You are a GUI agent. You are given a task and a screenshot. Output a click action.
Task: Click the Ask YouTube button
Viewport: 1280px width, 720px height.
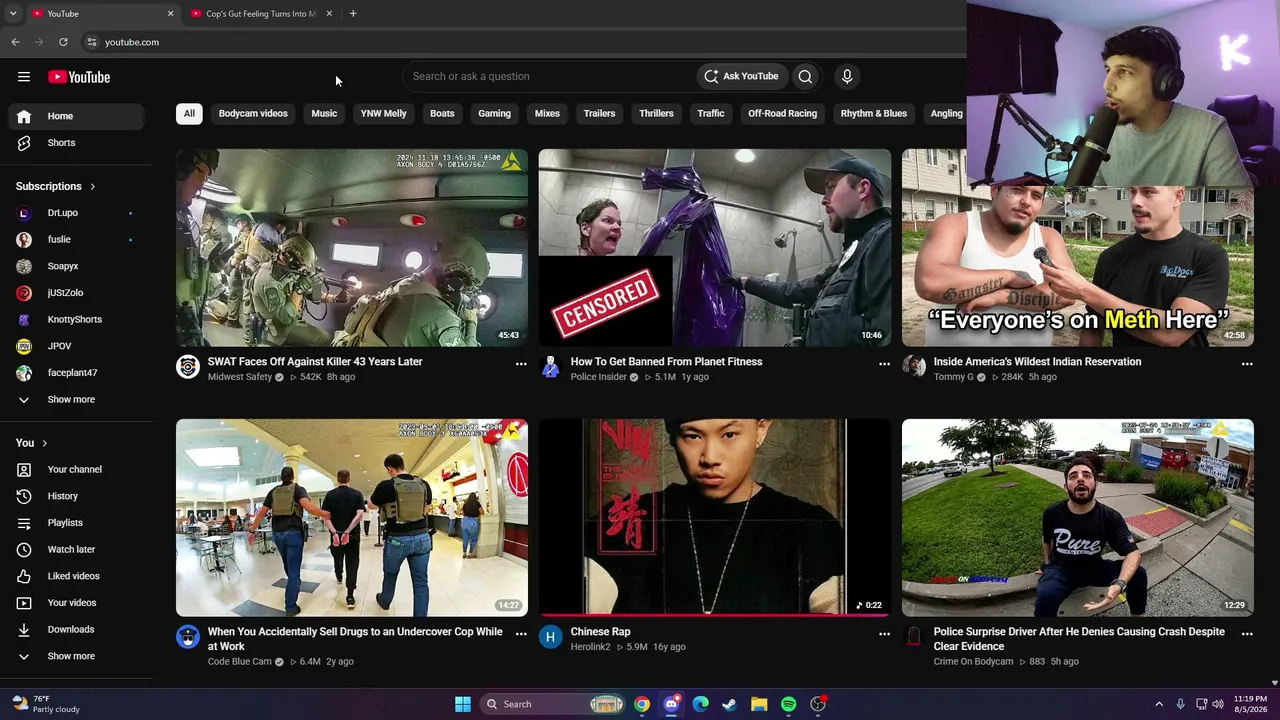(741, 76)
